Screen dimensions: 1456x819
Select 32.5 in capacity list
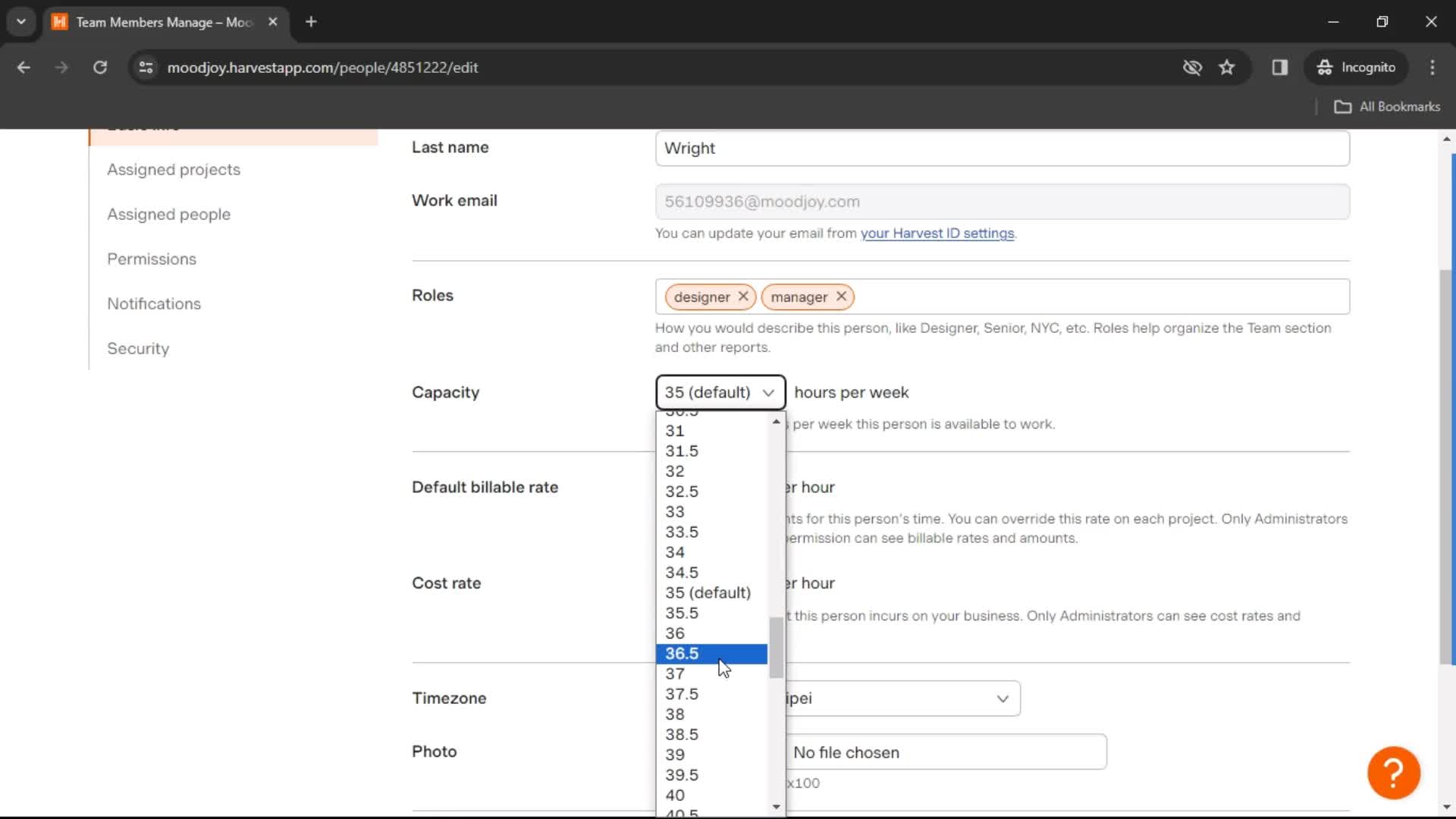(711, 491)
